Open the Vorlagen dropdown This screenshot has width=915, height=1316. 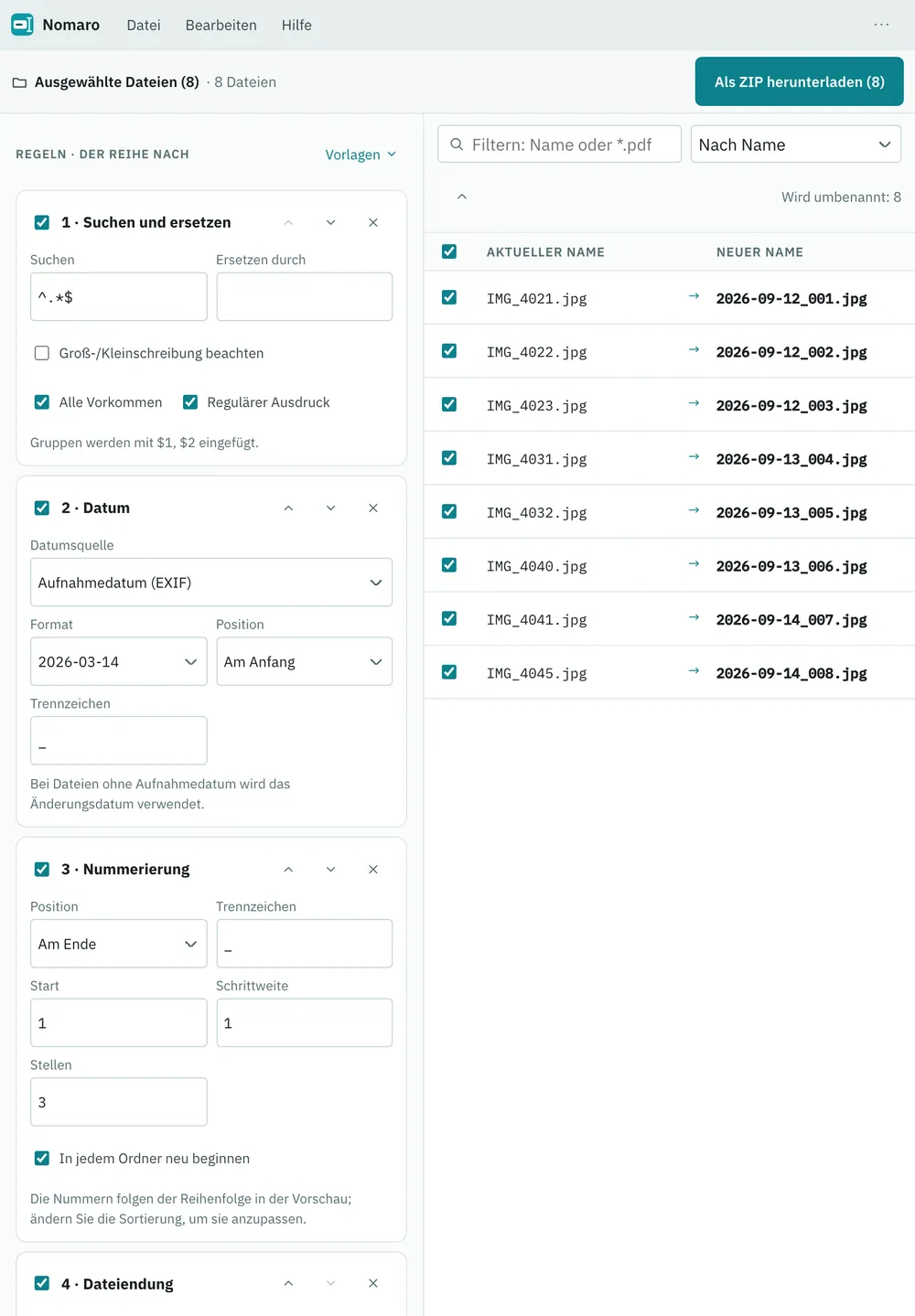point(361,155)
